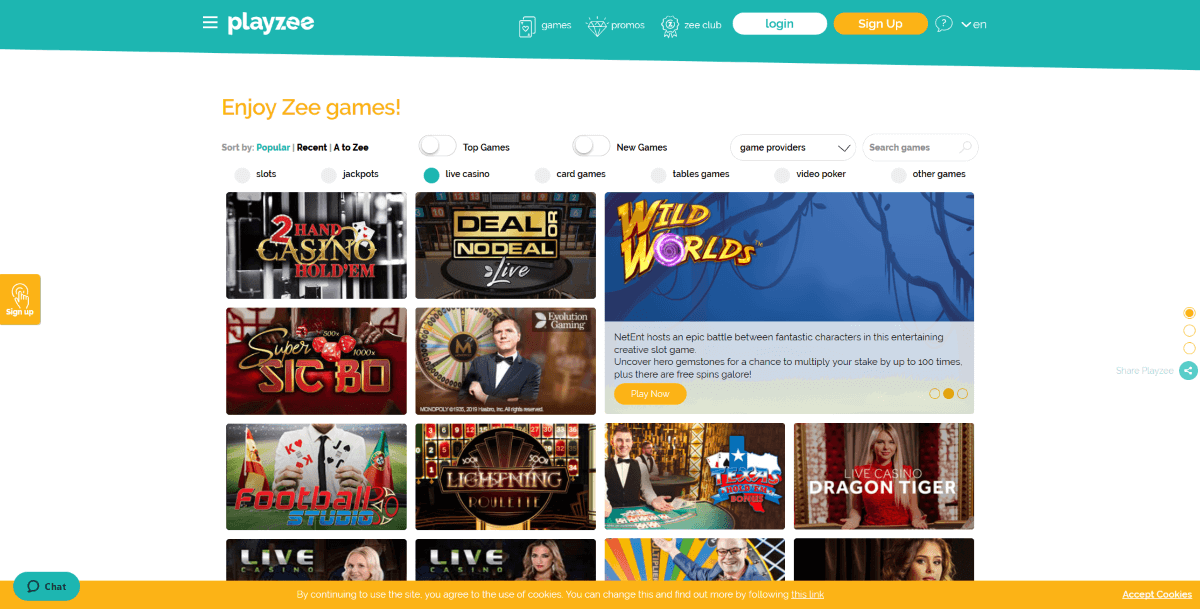Click the zee club medal icon
This screenshot has width=1200, height=609.
(670, 25)
